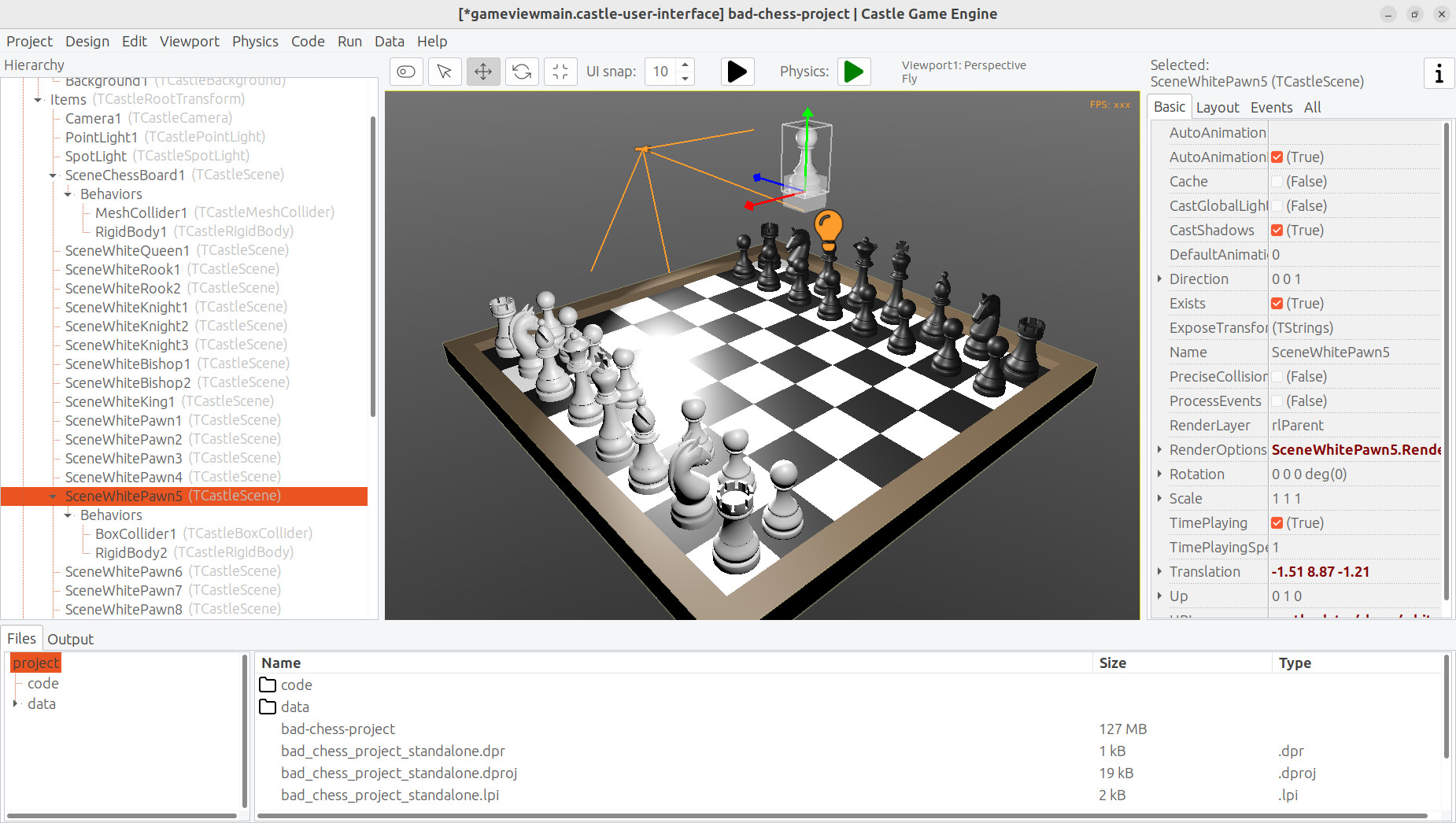
Task: Open the Help menu
Action: 432,42
